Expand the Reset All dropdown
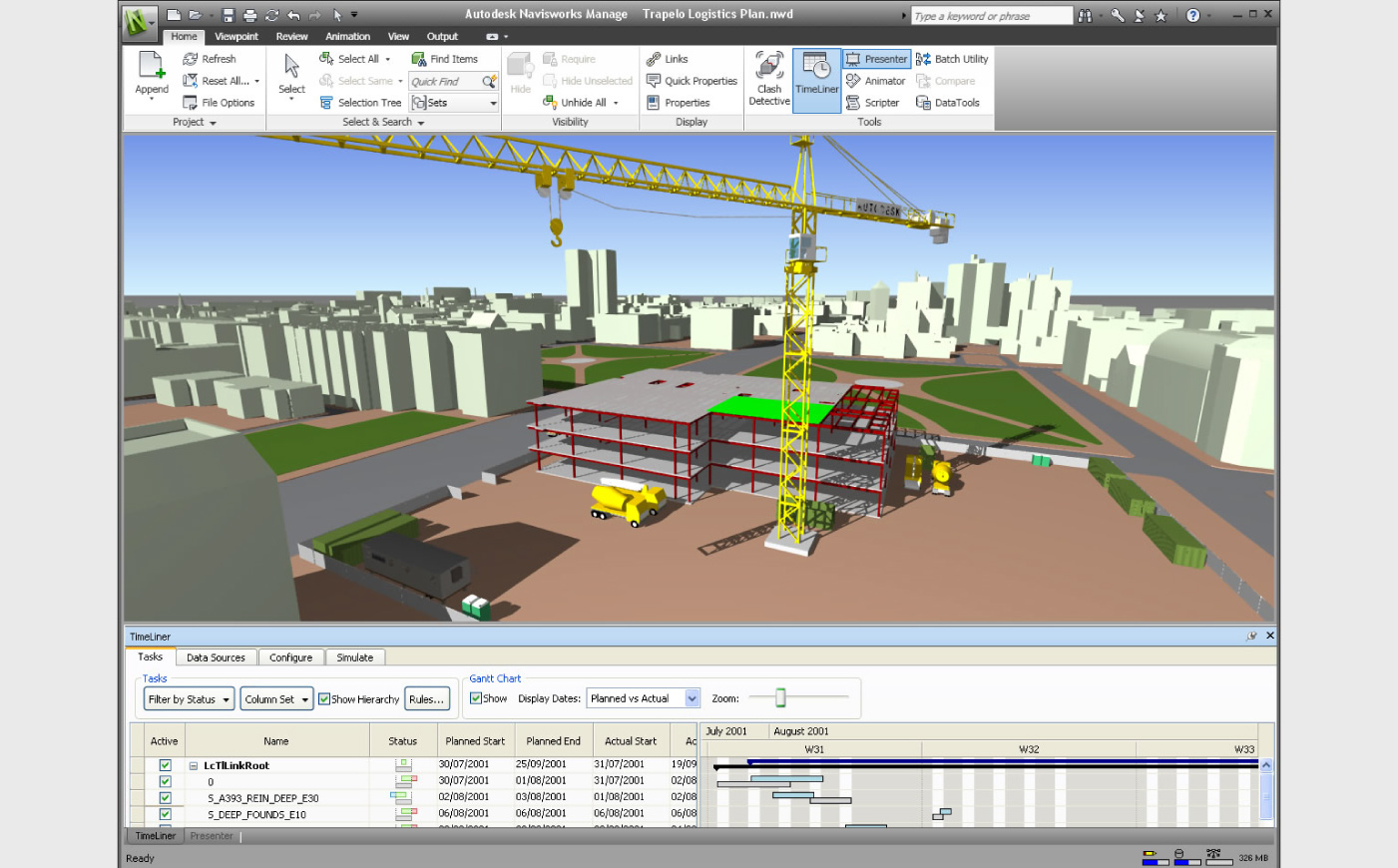The image size is (1398, 868). [256, 81]
